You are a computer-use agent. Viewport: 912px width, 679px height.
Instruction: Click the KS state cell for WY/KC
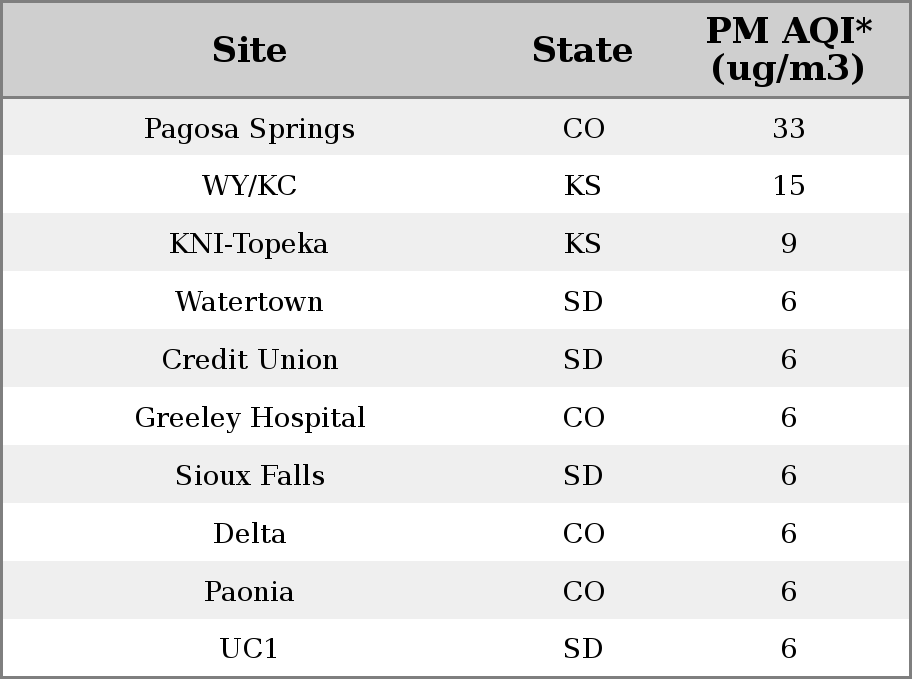point(583,186)
